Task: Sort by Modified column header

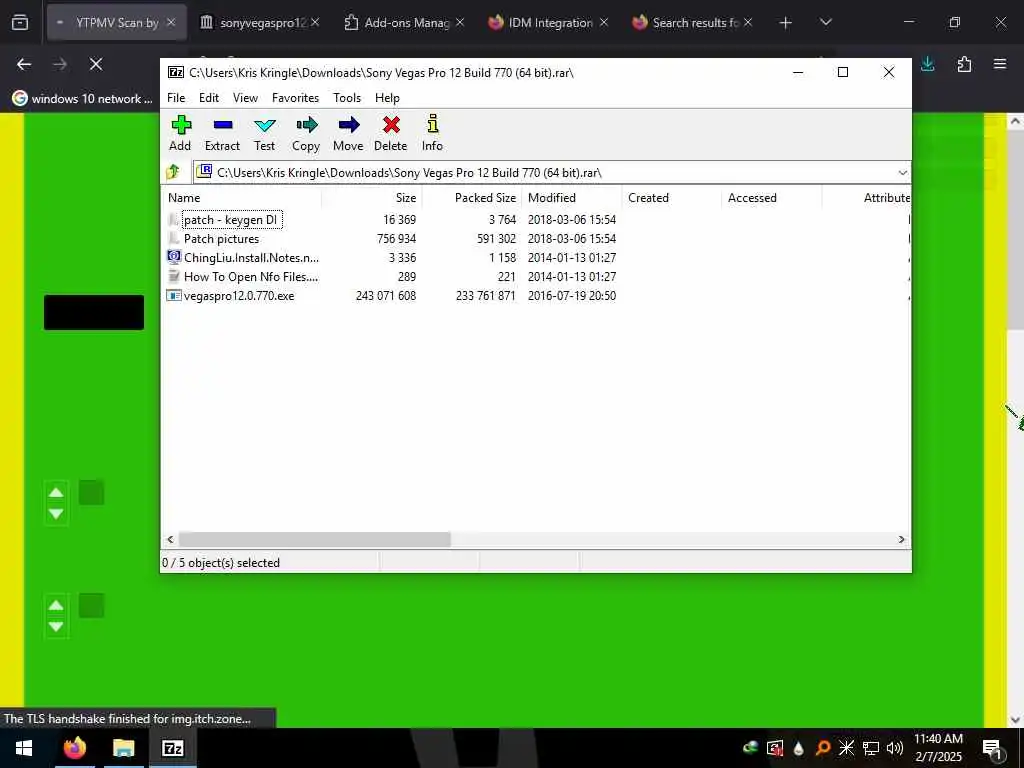Action: pos(571,198)
